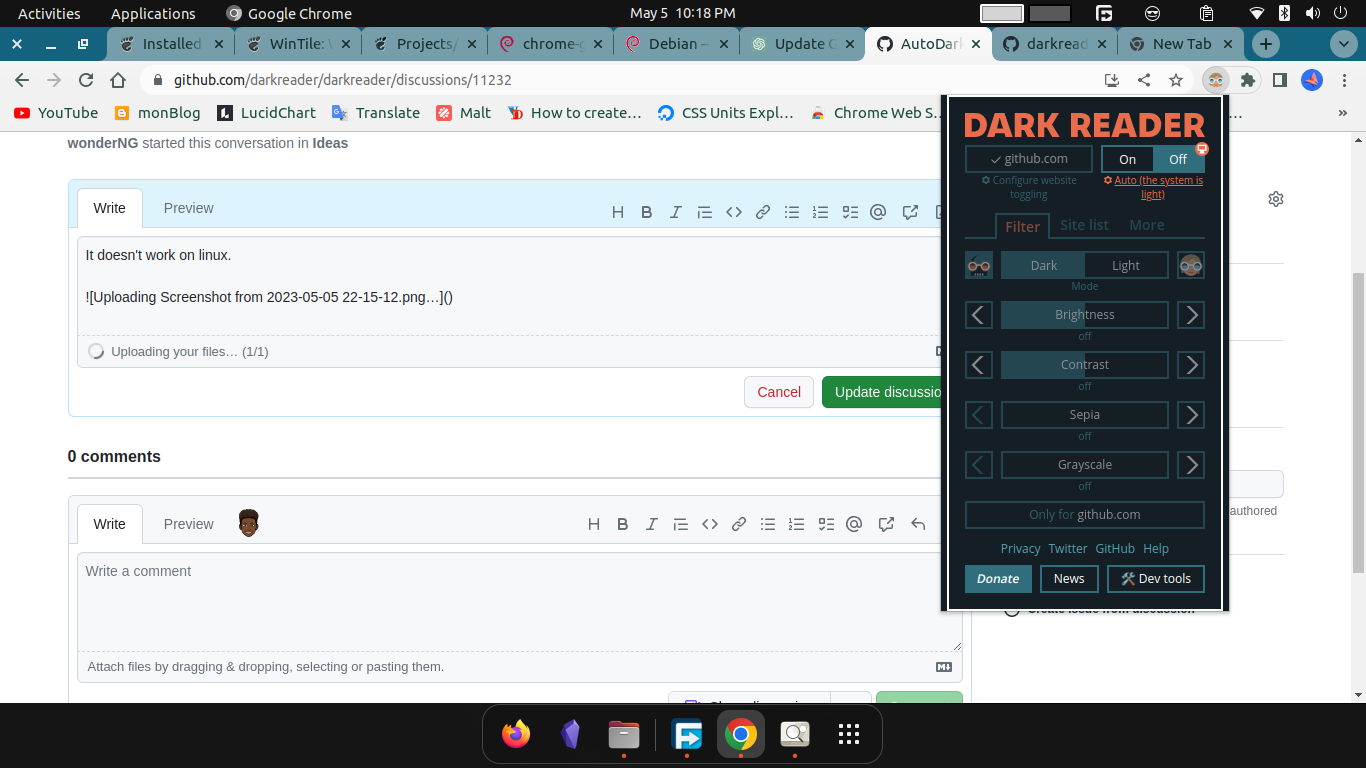The width and height of the screenshot is (1366, 768).
Task: Select Dark mode in Dark Reader
Action: pyautogui.click(x=1043, y=265)
